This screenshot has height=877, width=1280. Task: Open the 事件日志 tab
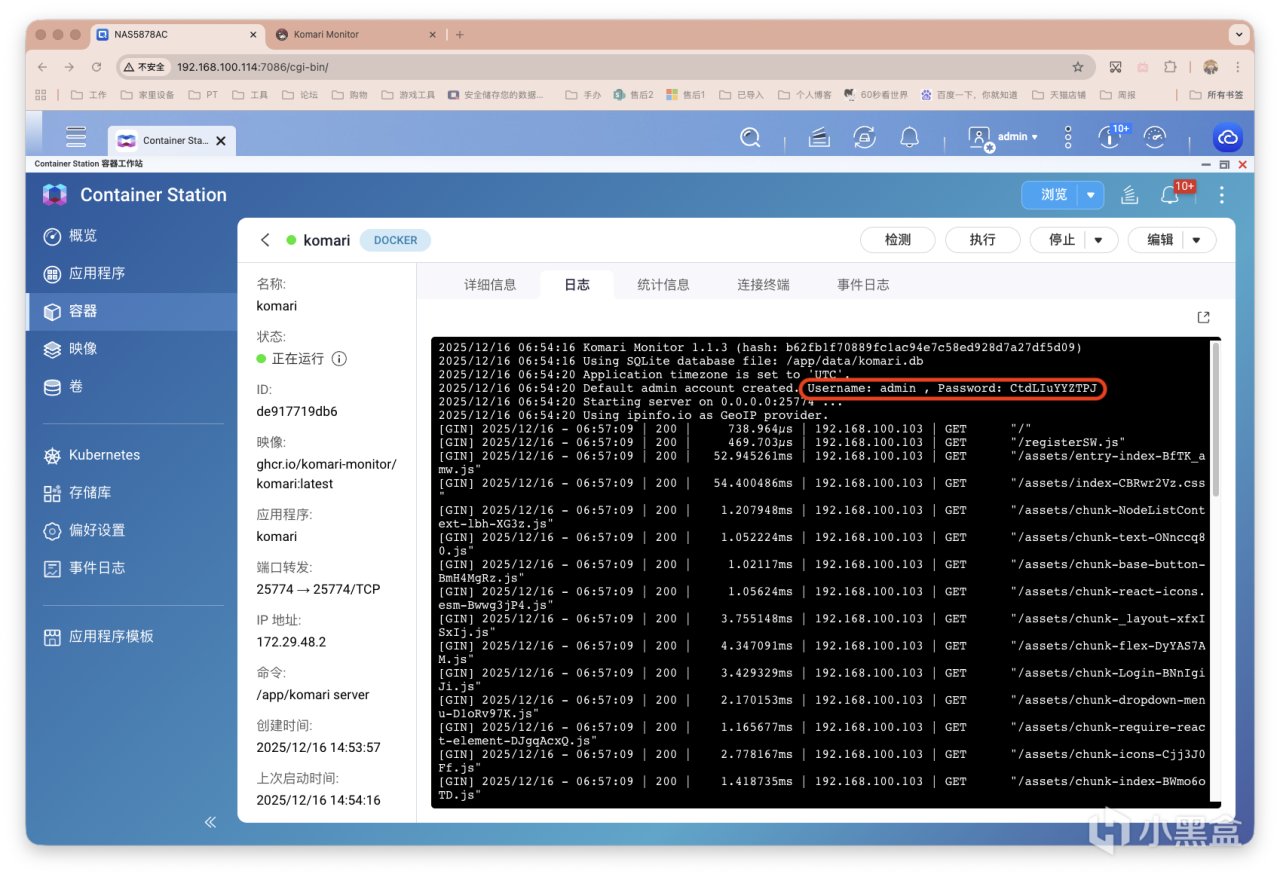(863, 285)
